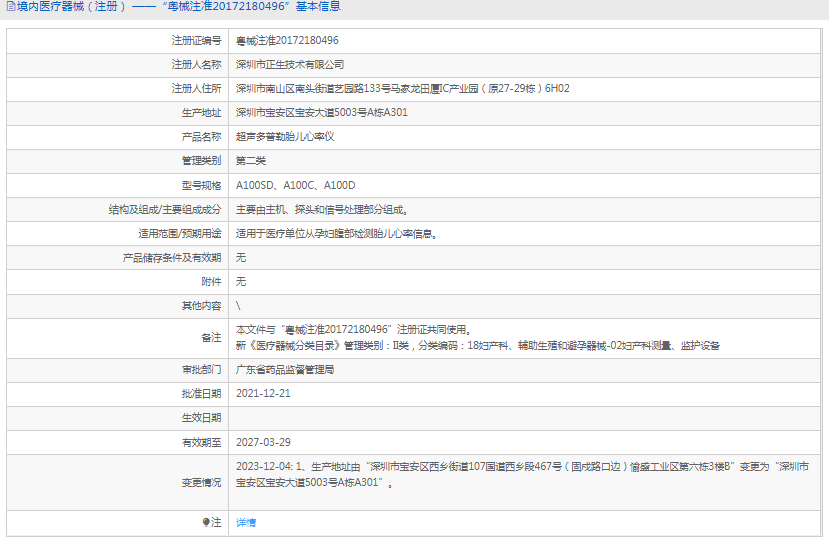Select management category value 第二类
The image size is (829, 543).
coord(251,161)
